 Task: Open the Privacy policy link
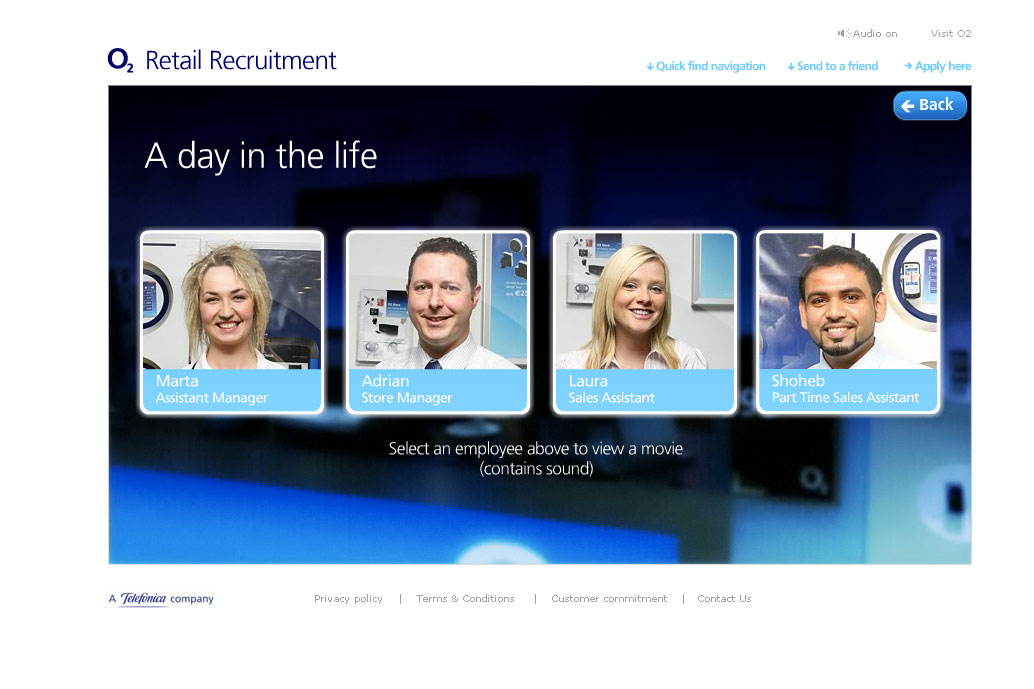348,599
